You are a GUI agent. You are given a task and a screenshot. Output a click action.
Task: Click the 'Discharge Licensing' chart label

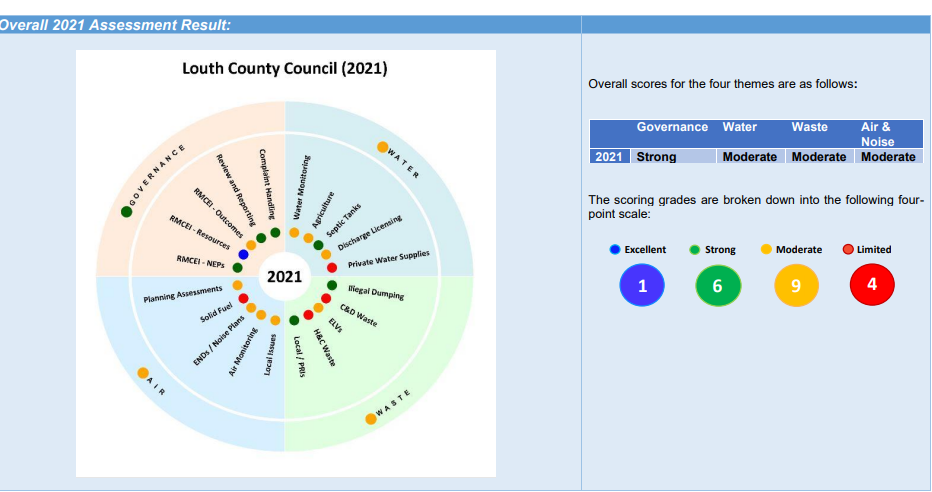[370, 232]
